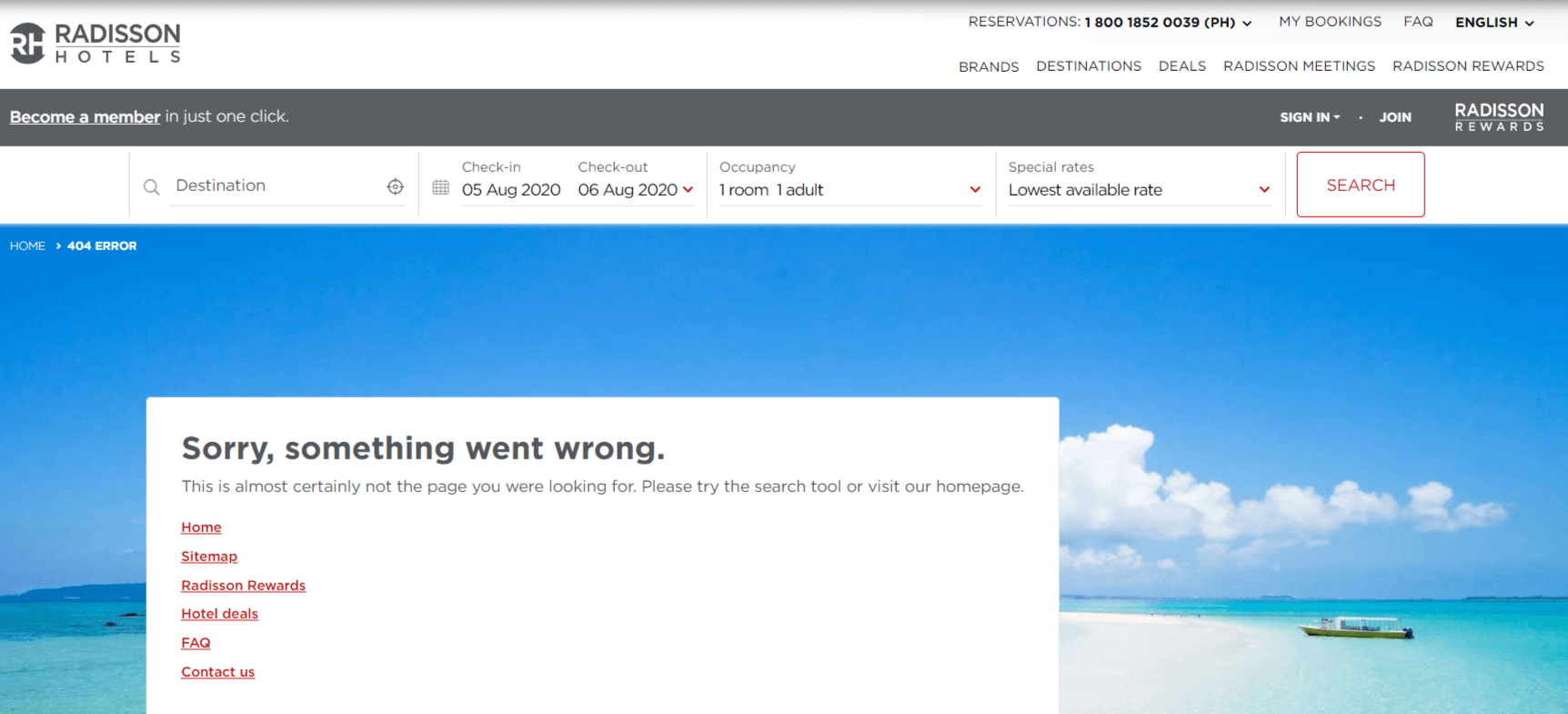
Task: Click the Radisson Hotels logo
Action: pyautogui.click(x=95, y=43)
